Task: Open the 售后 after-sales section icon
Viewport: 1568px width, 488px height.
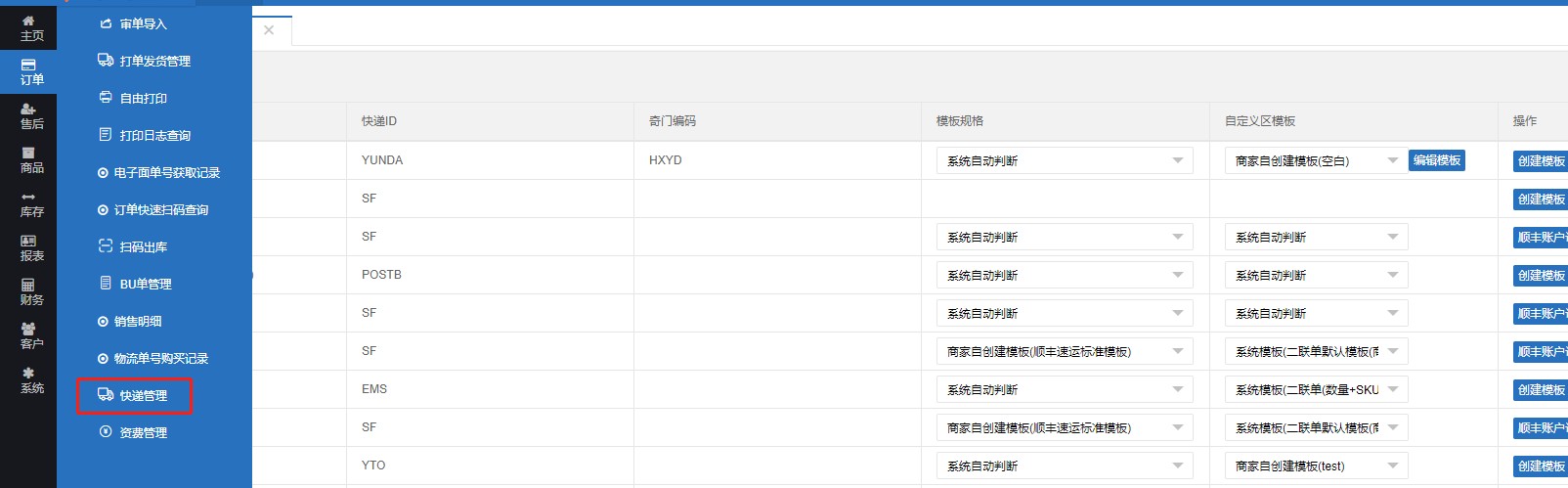Action: click(29, 115)
